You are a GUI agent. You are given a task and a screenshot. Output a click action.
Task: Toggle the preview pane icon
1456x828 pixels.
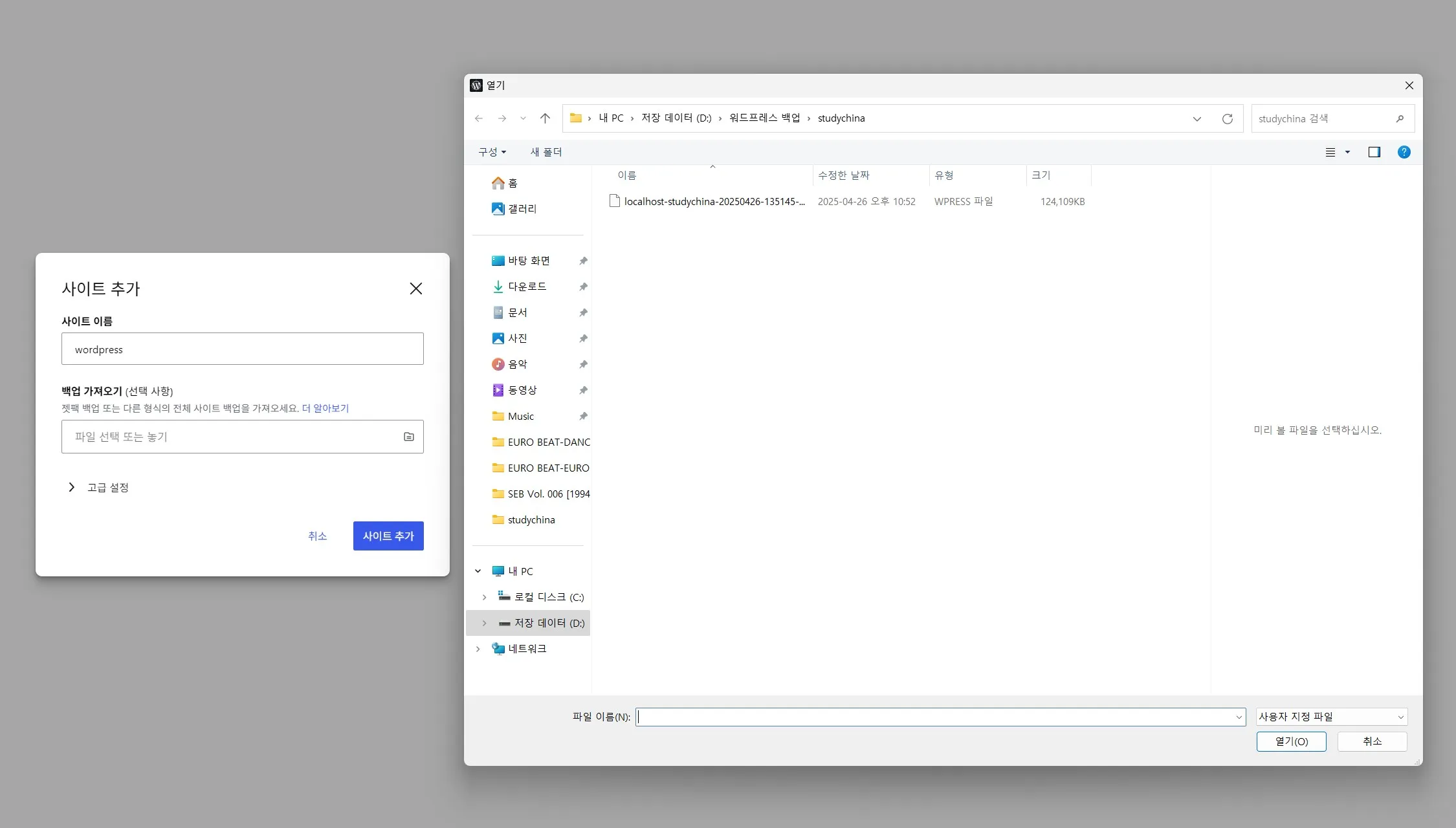tap(1374, 152)
